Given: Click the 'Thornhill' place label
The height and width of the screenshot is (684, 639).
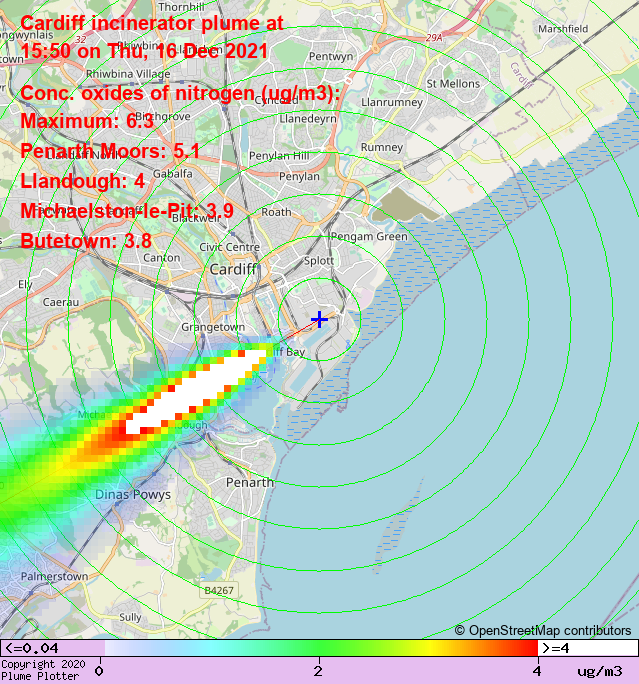Looking at the screenshot, I should pos(181,7).
